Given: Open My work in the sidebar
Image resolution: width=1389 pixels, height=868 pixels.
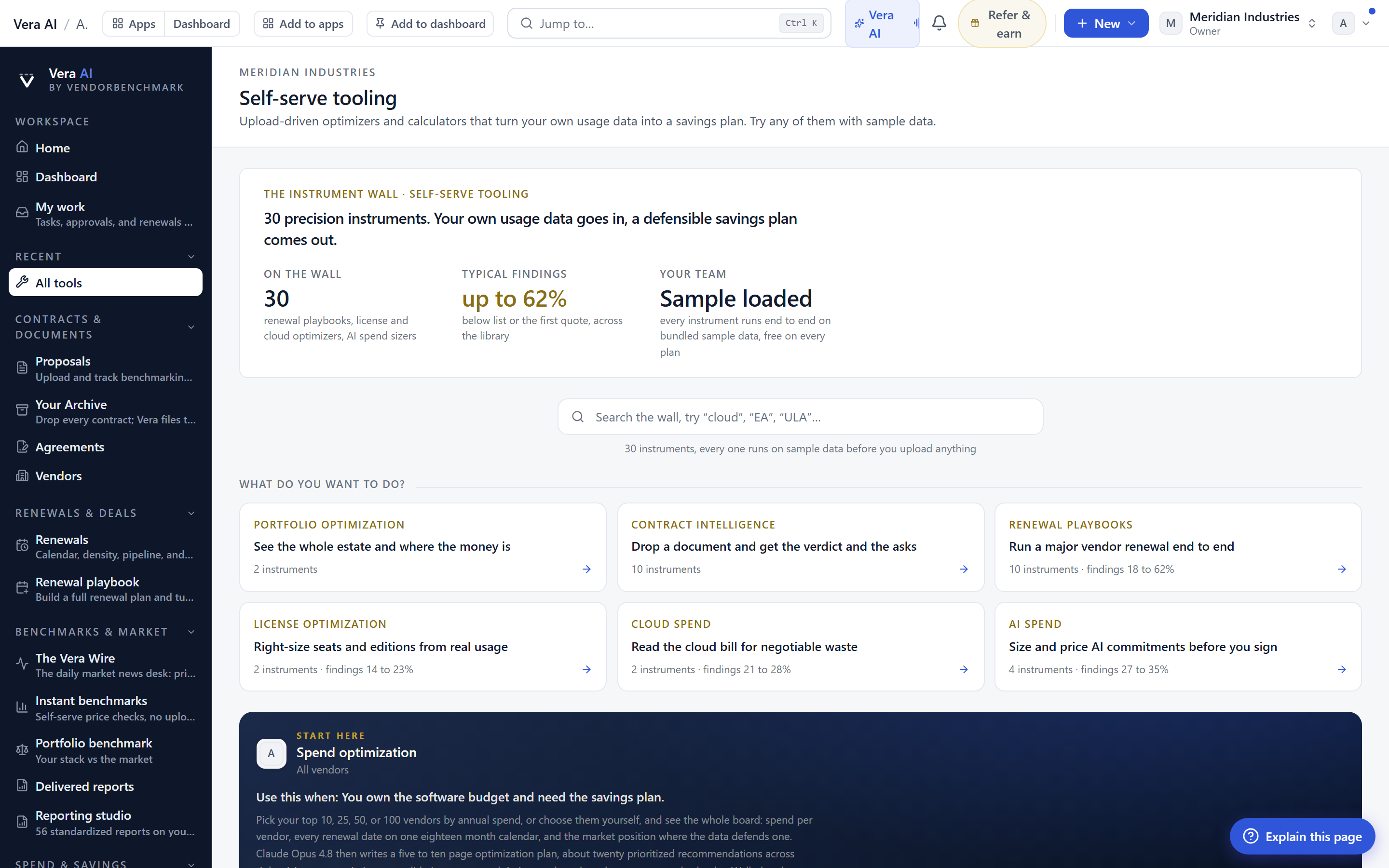Looking at the screenshot, I should coord(106,214).
